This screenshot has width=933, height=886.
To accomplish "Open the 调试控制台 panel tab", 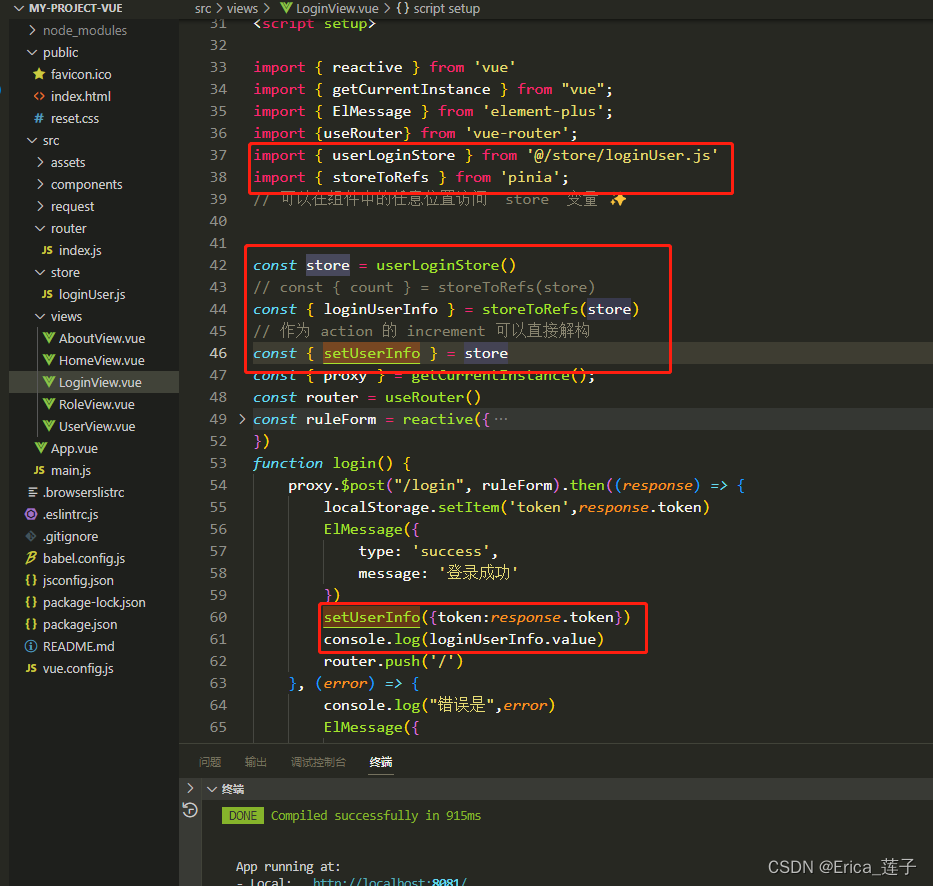I will point(318,762).
